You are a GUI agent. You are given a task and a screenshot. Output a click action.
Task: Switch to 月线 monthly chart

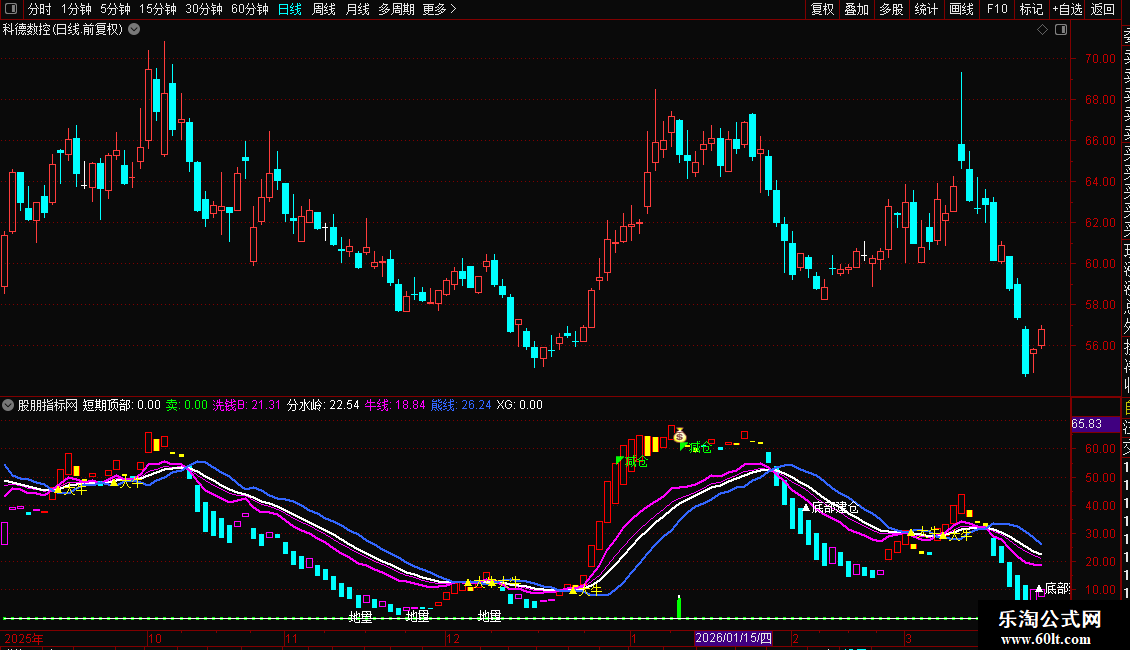click(357, 9)
